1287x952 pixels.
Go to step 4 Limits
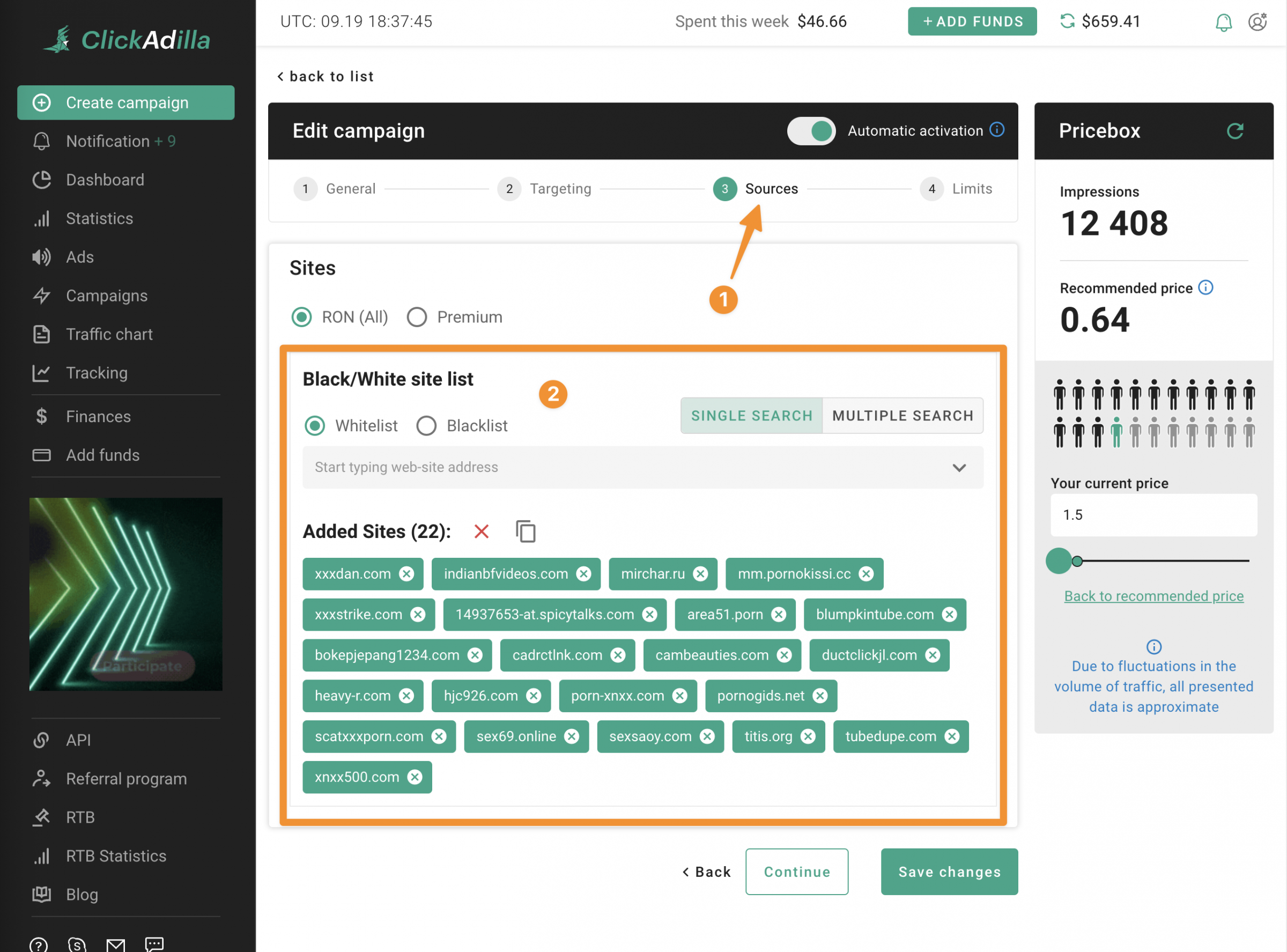click(x=956, y=188)
